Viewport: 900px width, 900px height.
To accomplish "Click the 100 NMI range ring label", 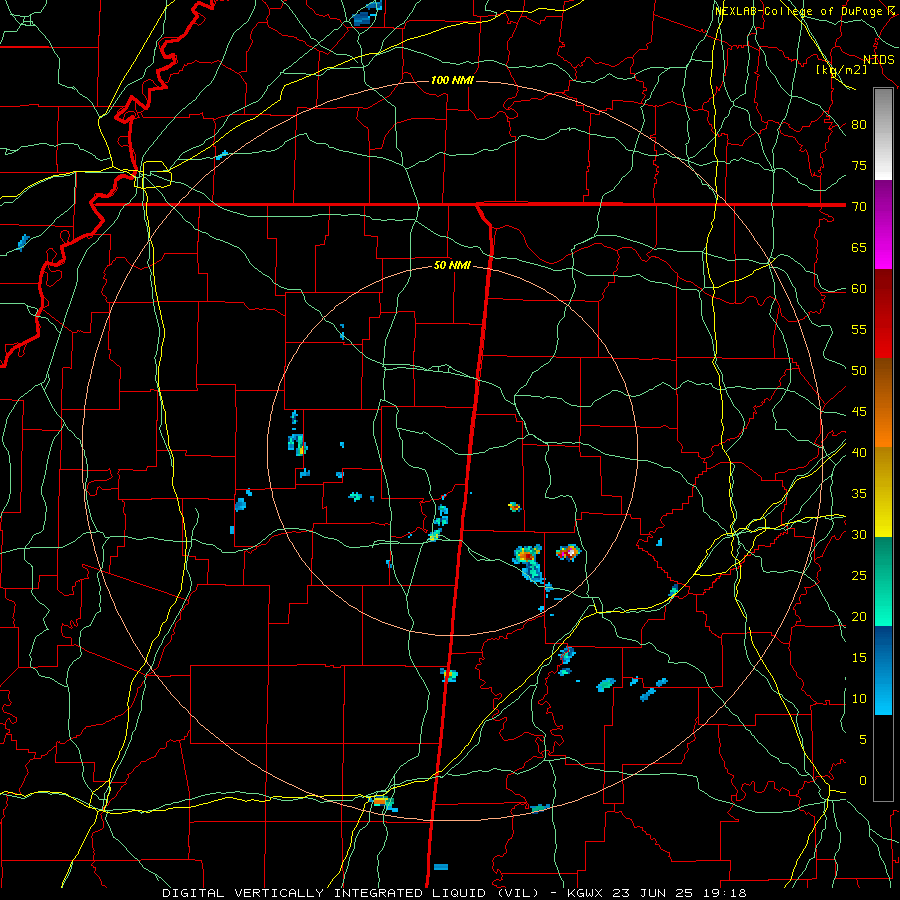I will click(452, 80).
